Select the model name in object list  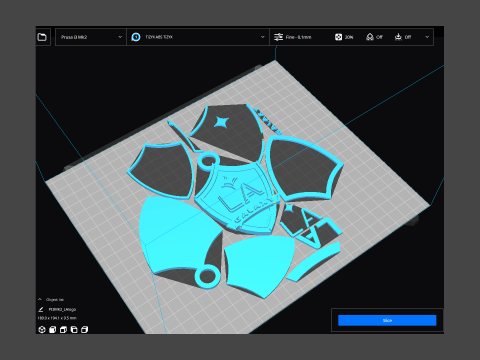point(62,309)
